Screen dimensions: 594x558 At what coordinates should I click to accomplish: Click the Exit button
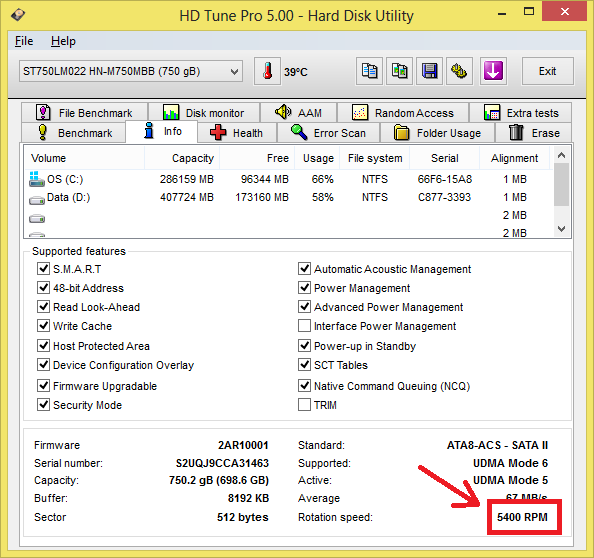(x=547, y=71)
